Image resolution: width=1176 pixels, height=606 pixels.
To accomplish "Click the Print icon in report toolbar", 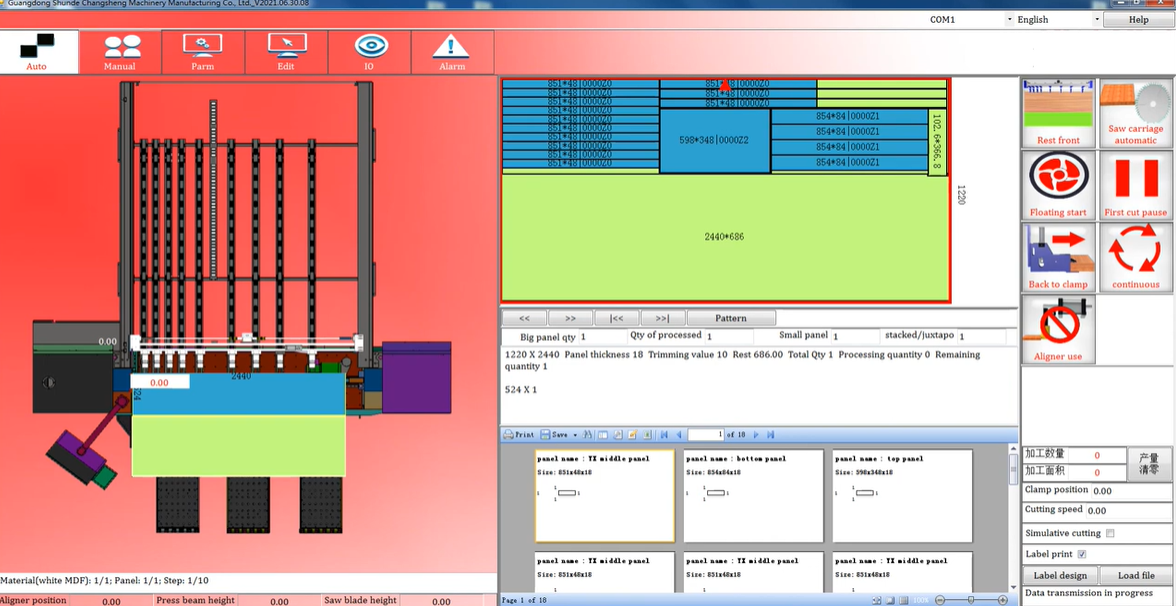I will [x=519, y=435].
